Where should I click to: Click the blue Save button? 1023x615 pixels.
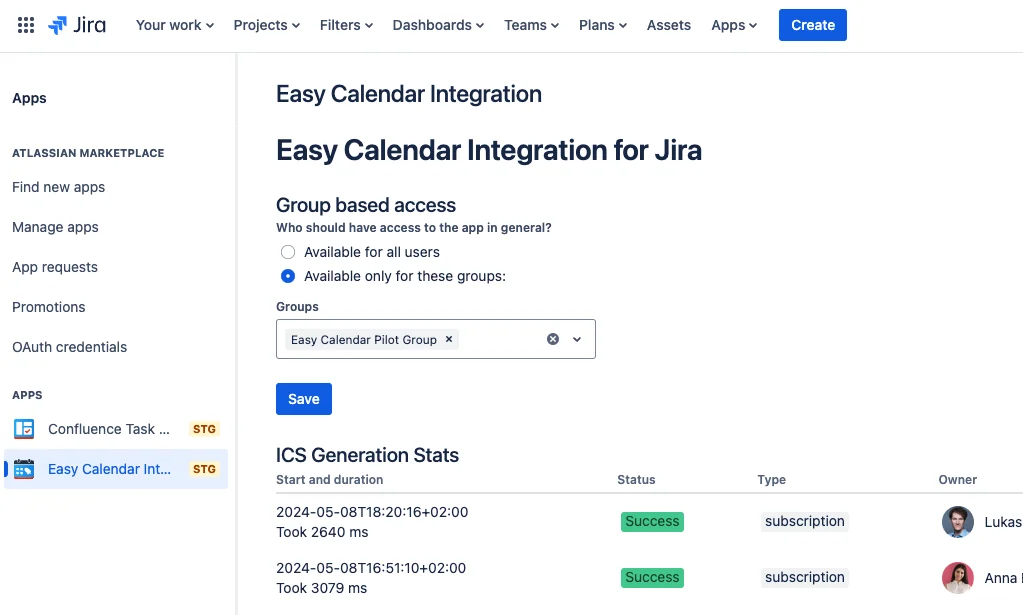click(x=304, y=399)
